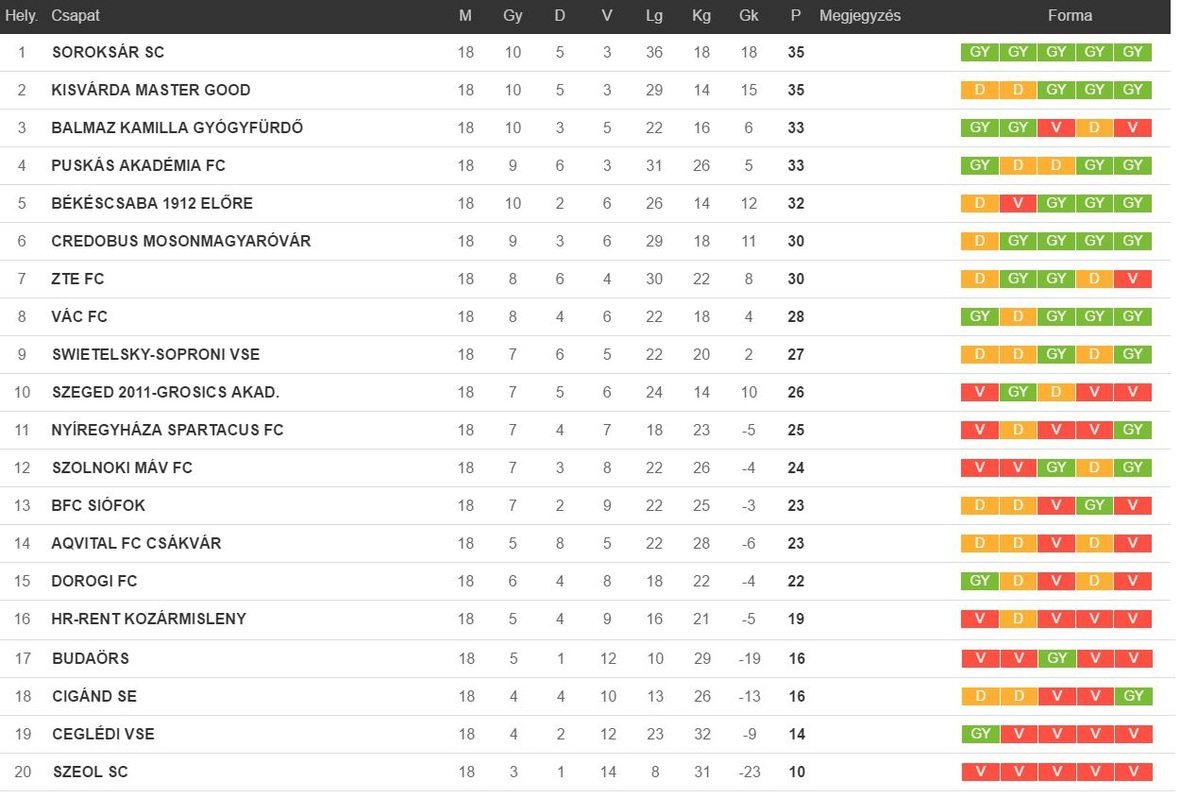This screenshot has height=798, width=1181.
Task: Click the Csapat column header
Action: tap(75, 15)
